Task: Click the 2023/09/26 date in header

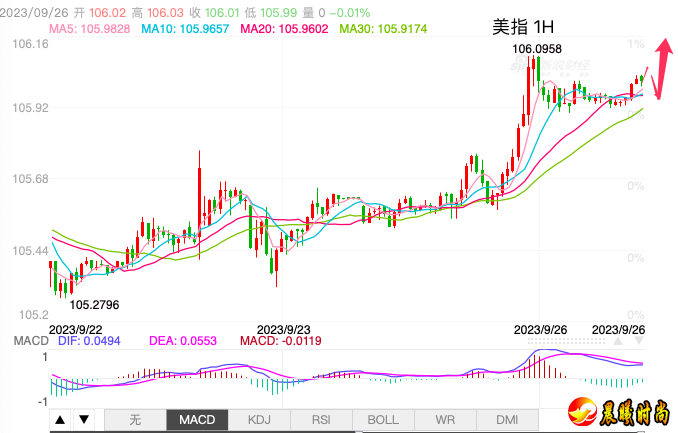Action: [34, 13]
